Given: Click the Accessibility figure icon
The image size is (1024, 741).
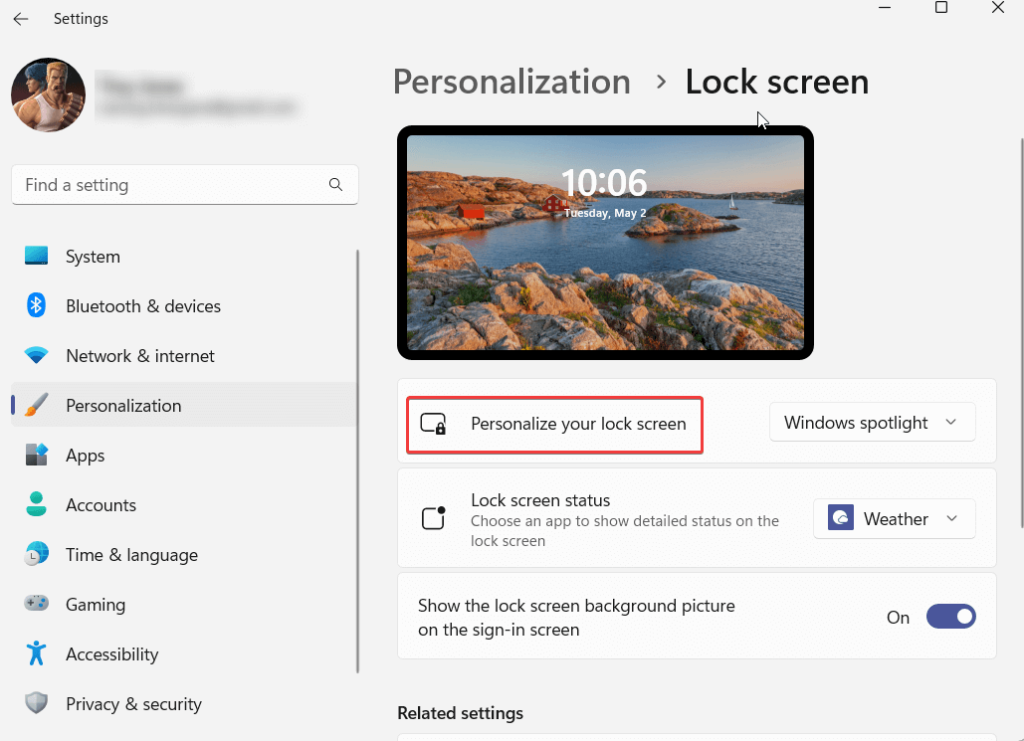Looking at the screenshot, I should click(37, 654).
